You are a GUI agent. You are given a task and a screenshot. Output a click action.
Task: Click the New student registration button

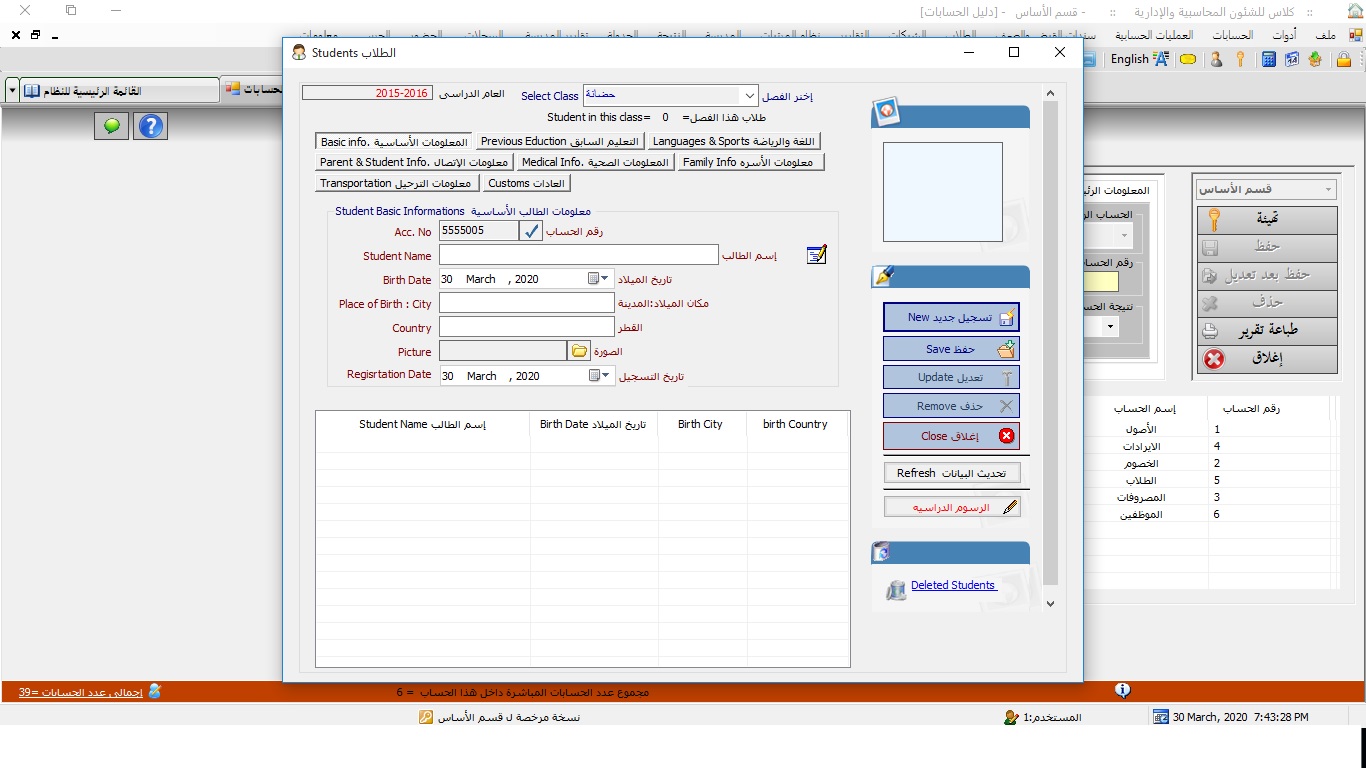point(951,317)
